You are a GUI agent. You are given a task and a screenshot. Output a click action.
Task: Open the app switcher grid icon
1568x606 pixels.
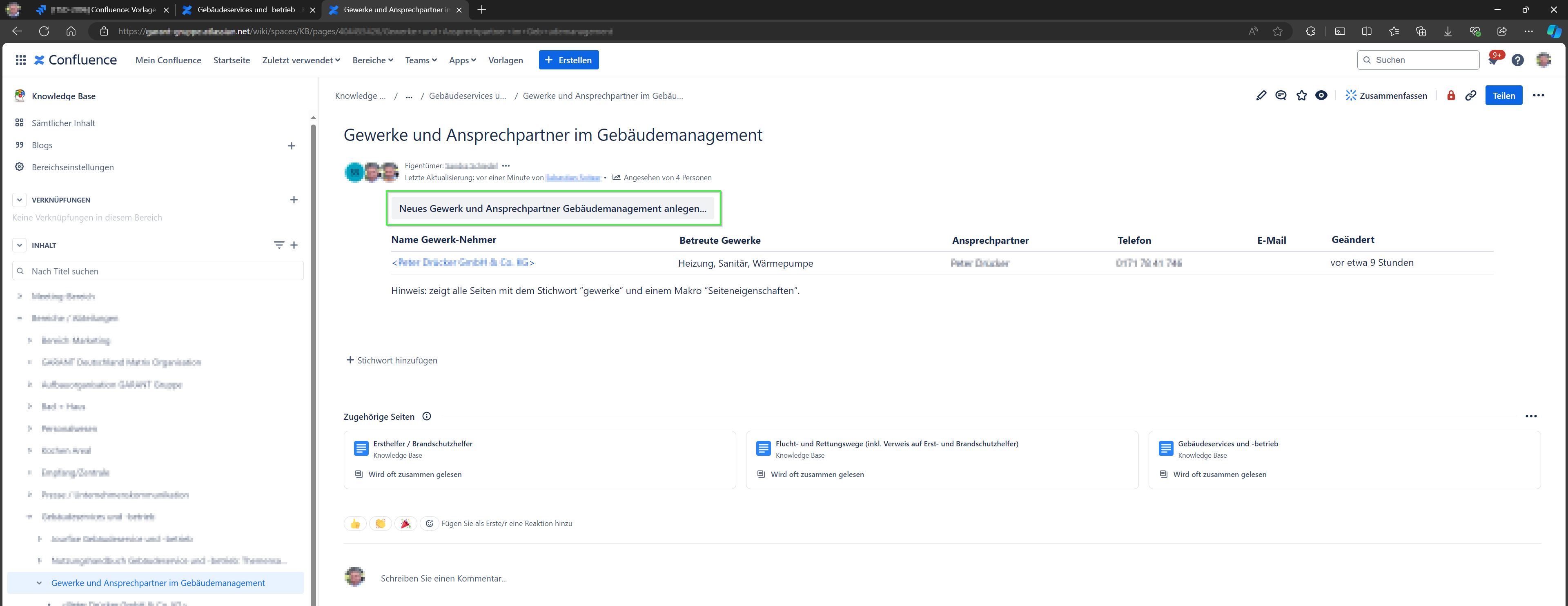pos(21,60)
